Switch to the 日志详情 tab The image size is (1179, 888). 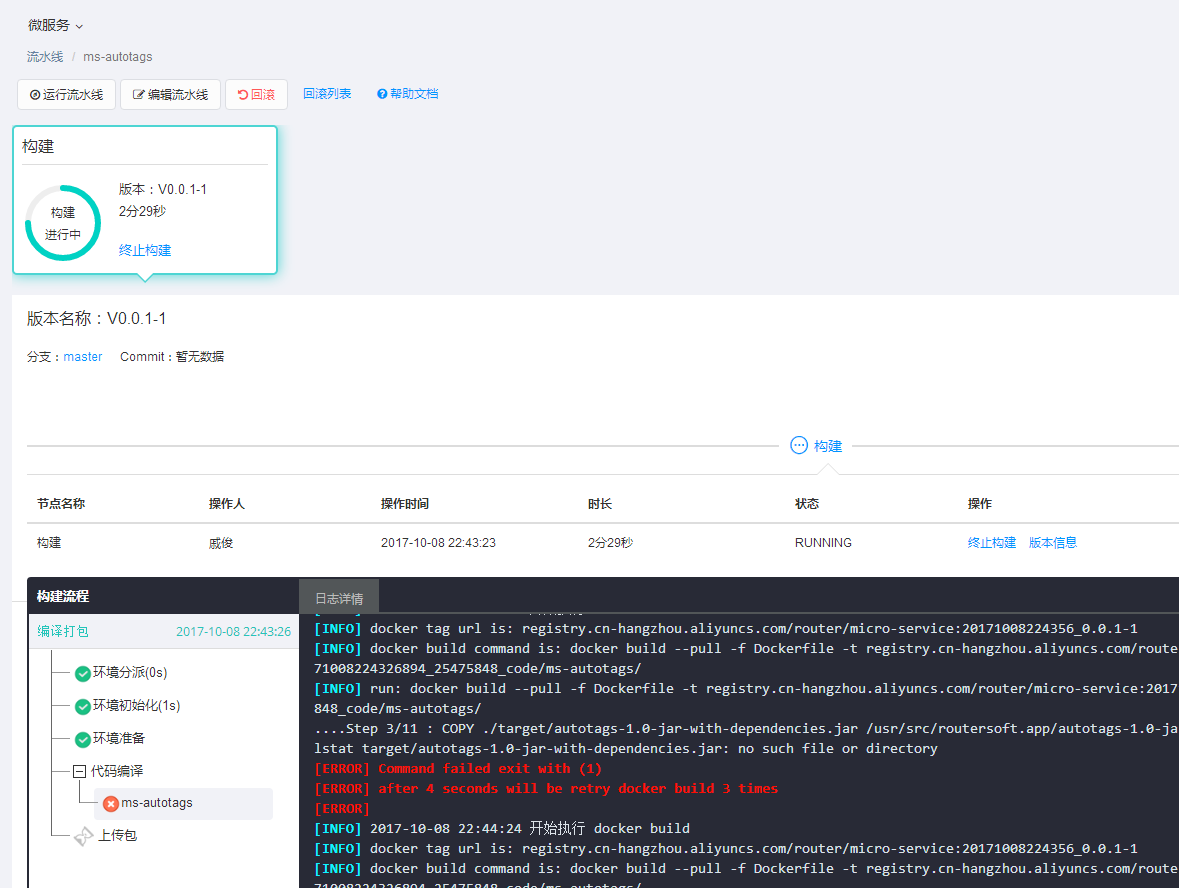(x=339, y=599)
